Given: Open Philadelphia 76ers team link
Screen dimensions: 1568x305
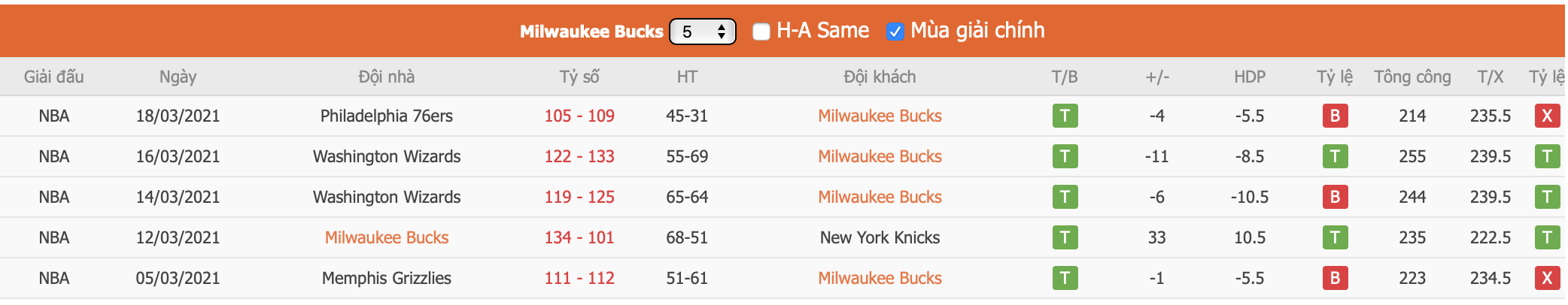Looking at the screenshot, I should tap(386, 116).
